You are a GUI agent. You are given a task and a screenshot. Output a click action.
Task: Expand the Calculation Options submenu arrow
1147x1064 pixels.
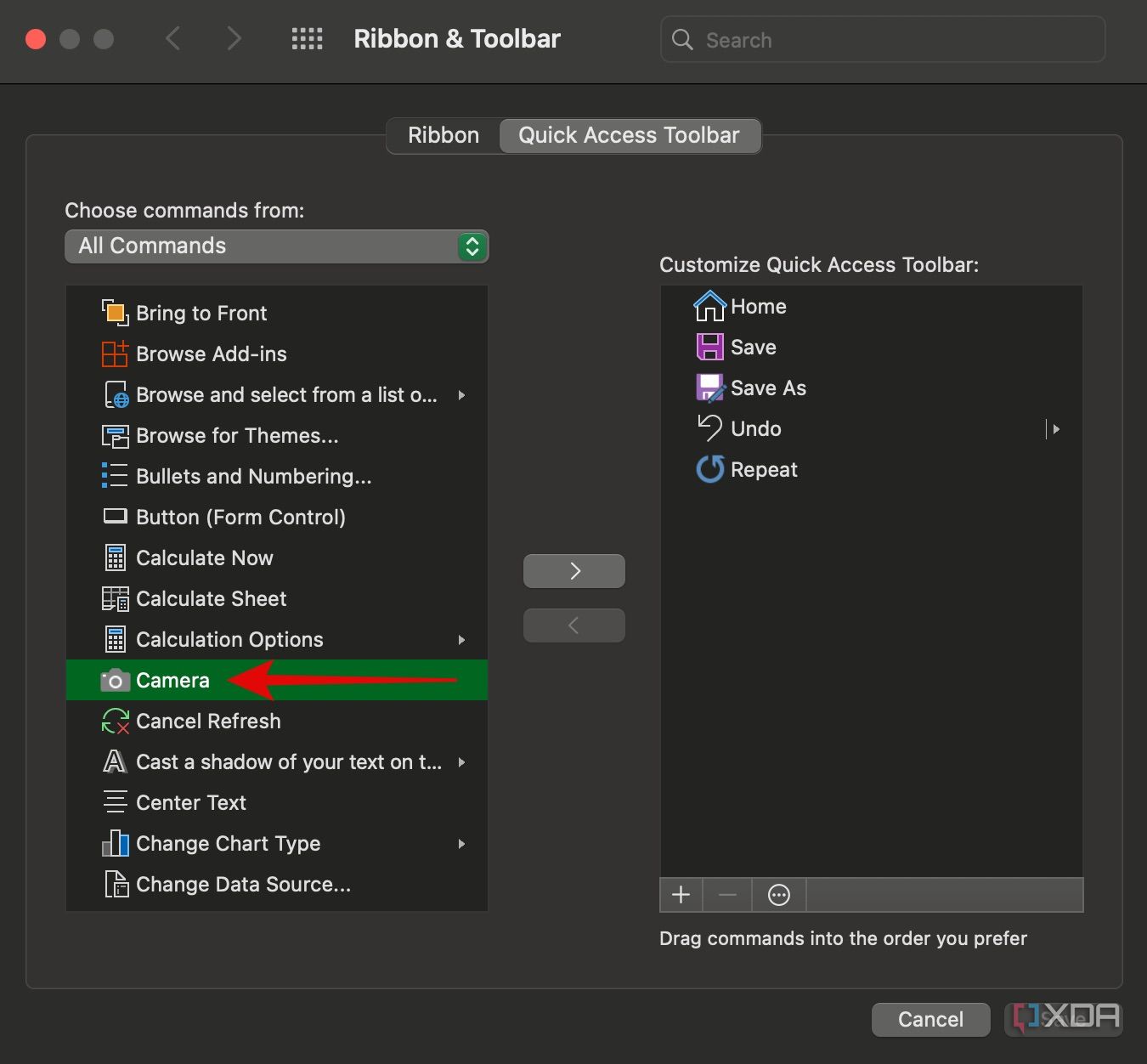pyautogui.click(x=461, y=640)
